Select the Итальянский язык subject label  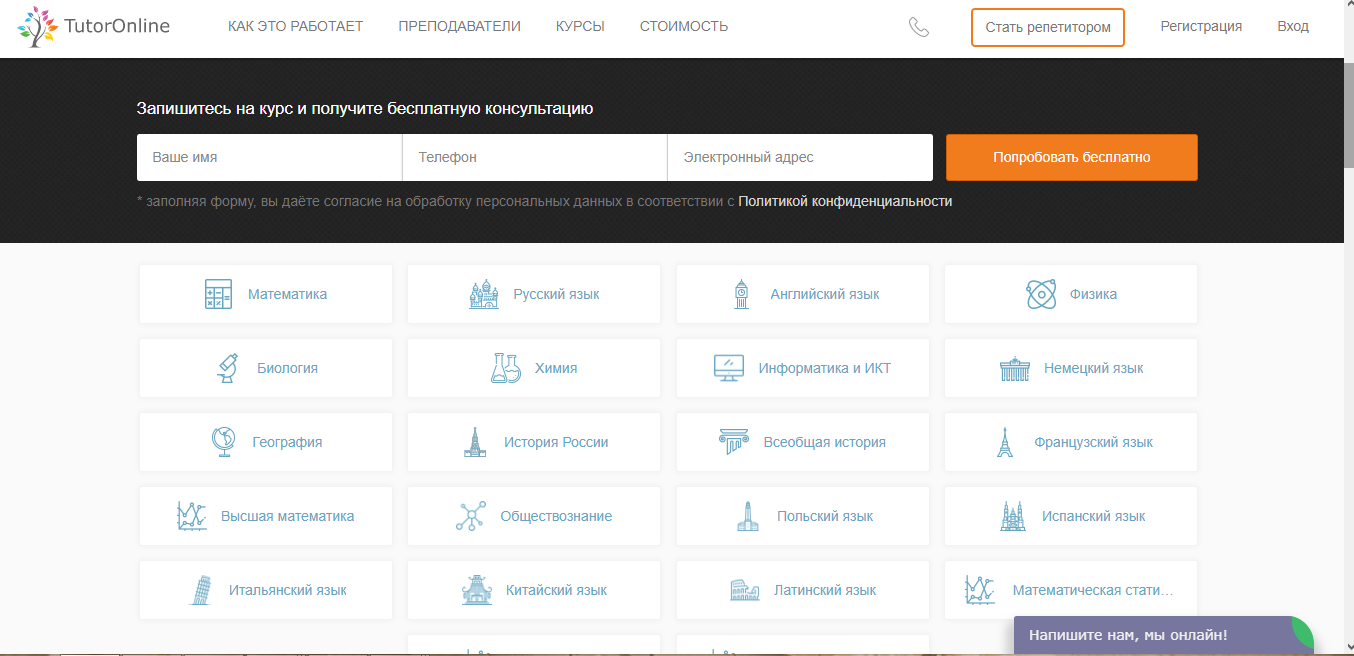[x=288, y=590]
